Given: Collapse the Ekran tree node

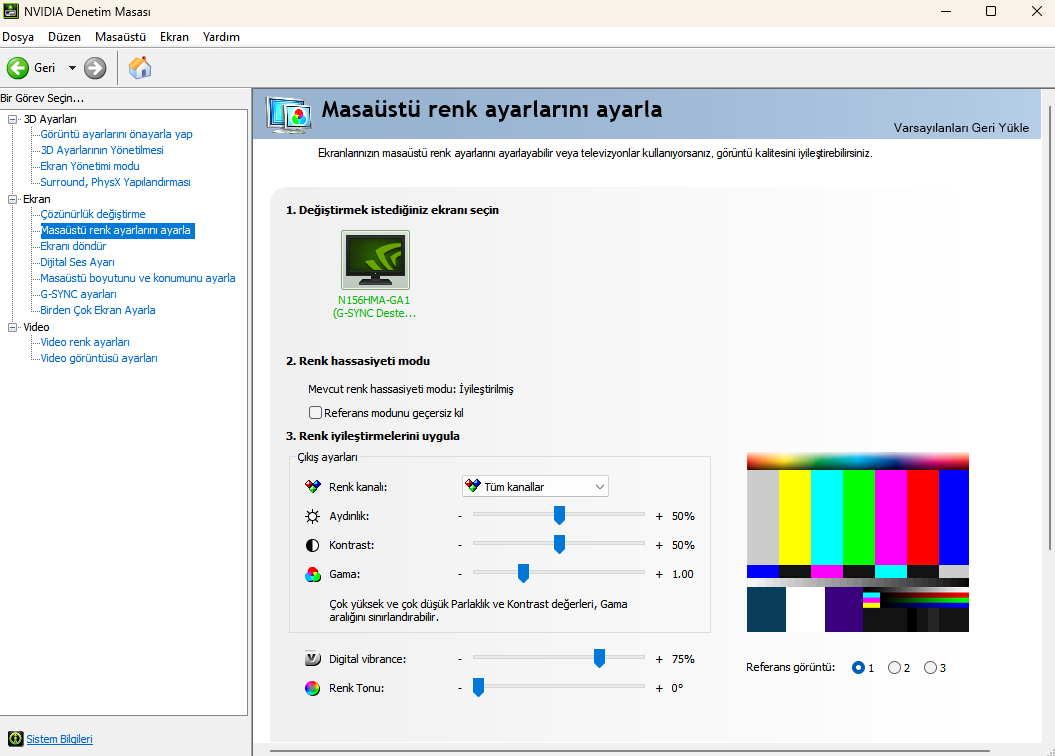Looking at the screenshot, I should click(x=12, y=199).
